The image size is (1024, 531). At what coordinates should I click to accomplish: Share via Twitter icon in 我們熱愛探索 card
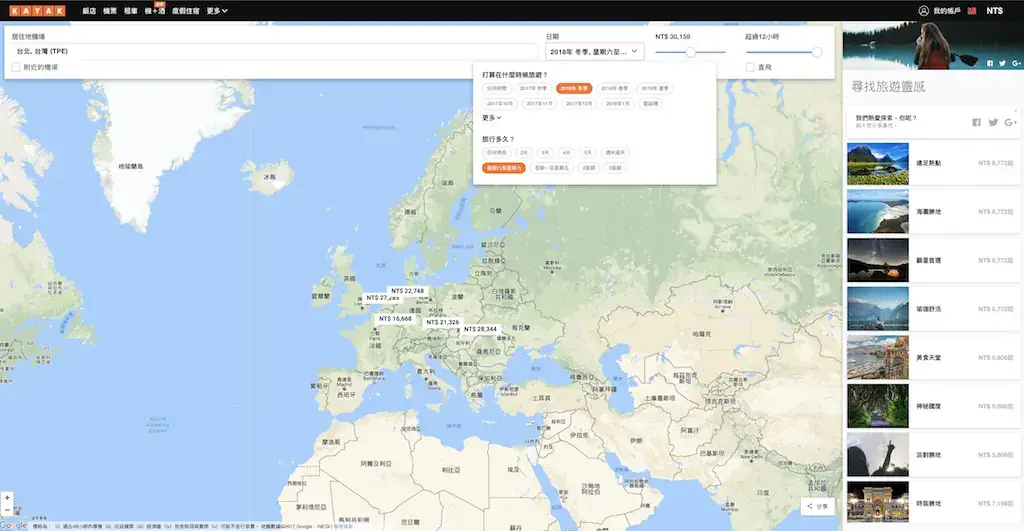(x=993, y=122)
